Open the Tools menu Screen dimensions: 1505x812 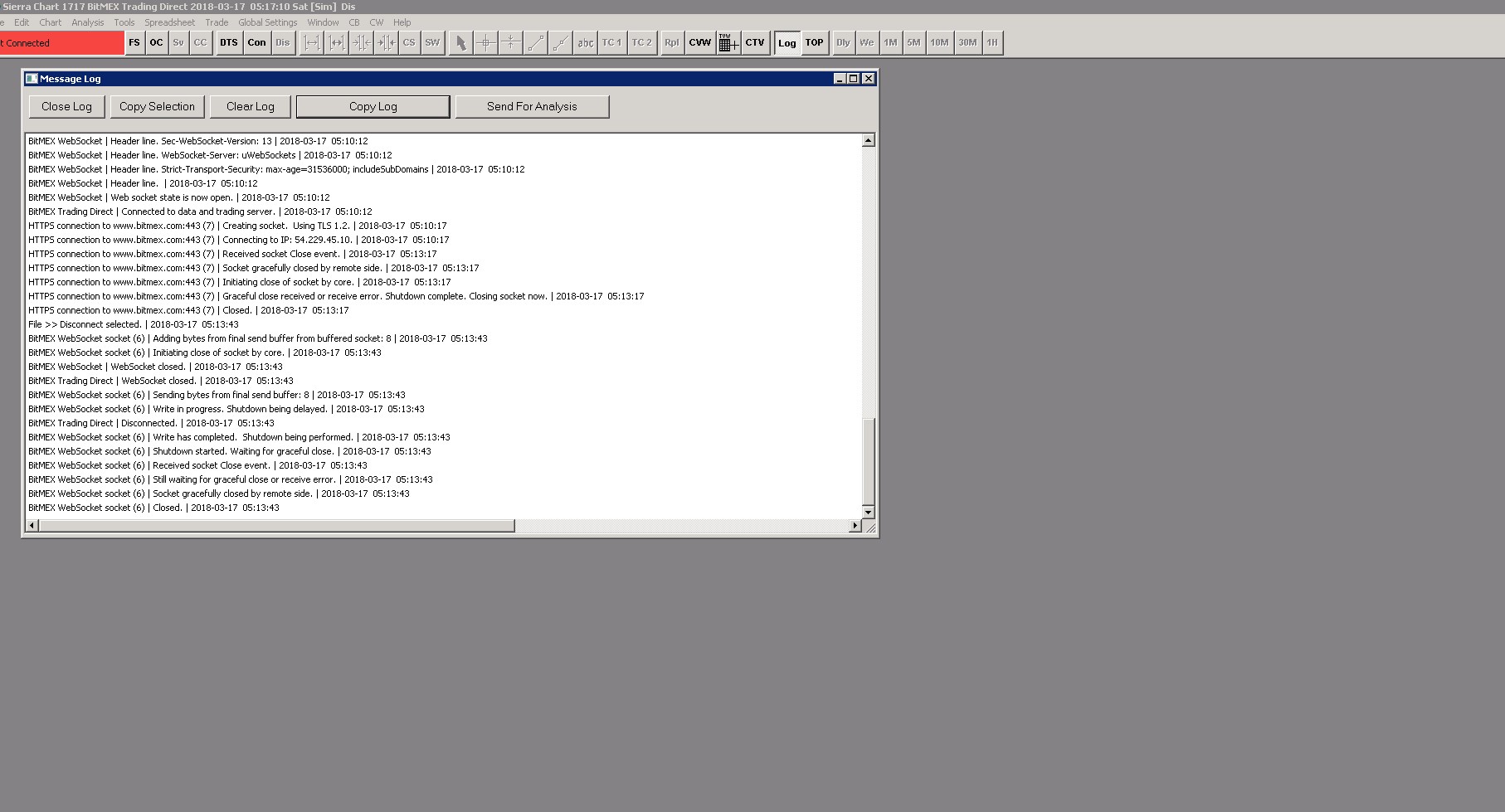click(x=124, y=22)
